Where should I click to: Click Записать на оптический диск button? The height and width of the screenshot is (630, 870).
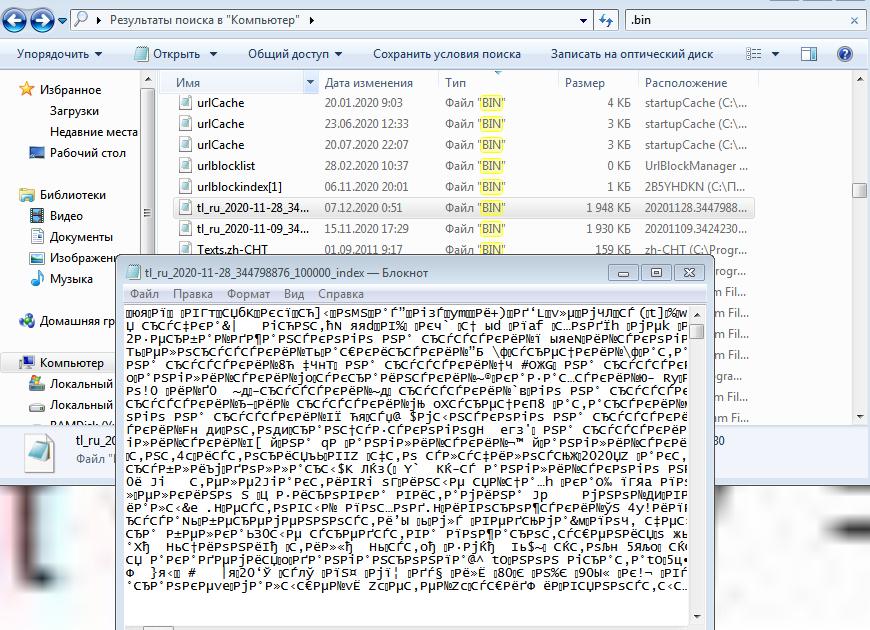(632, 54)
